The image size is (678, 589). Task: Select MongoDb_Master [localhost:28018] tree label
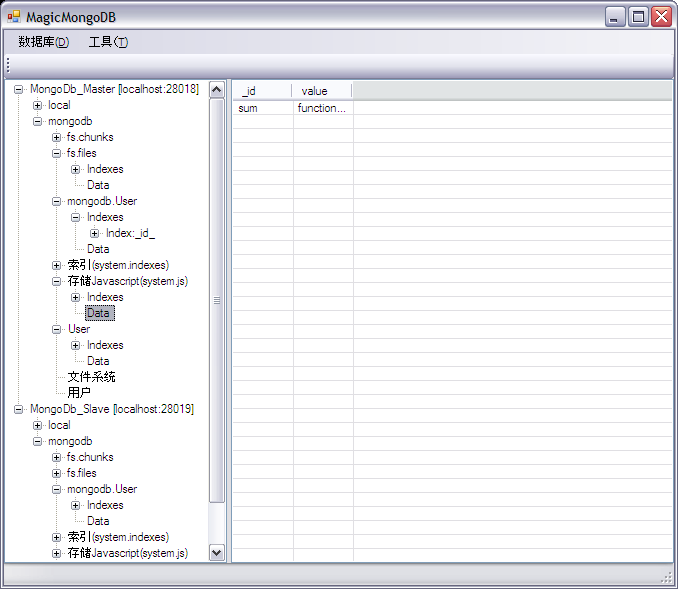[x=114, y=89]
